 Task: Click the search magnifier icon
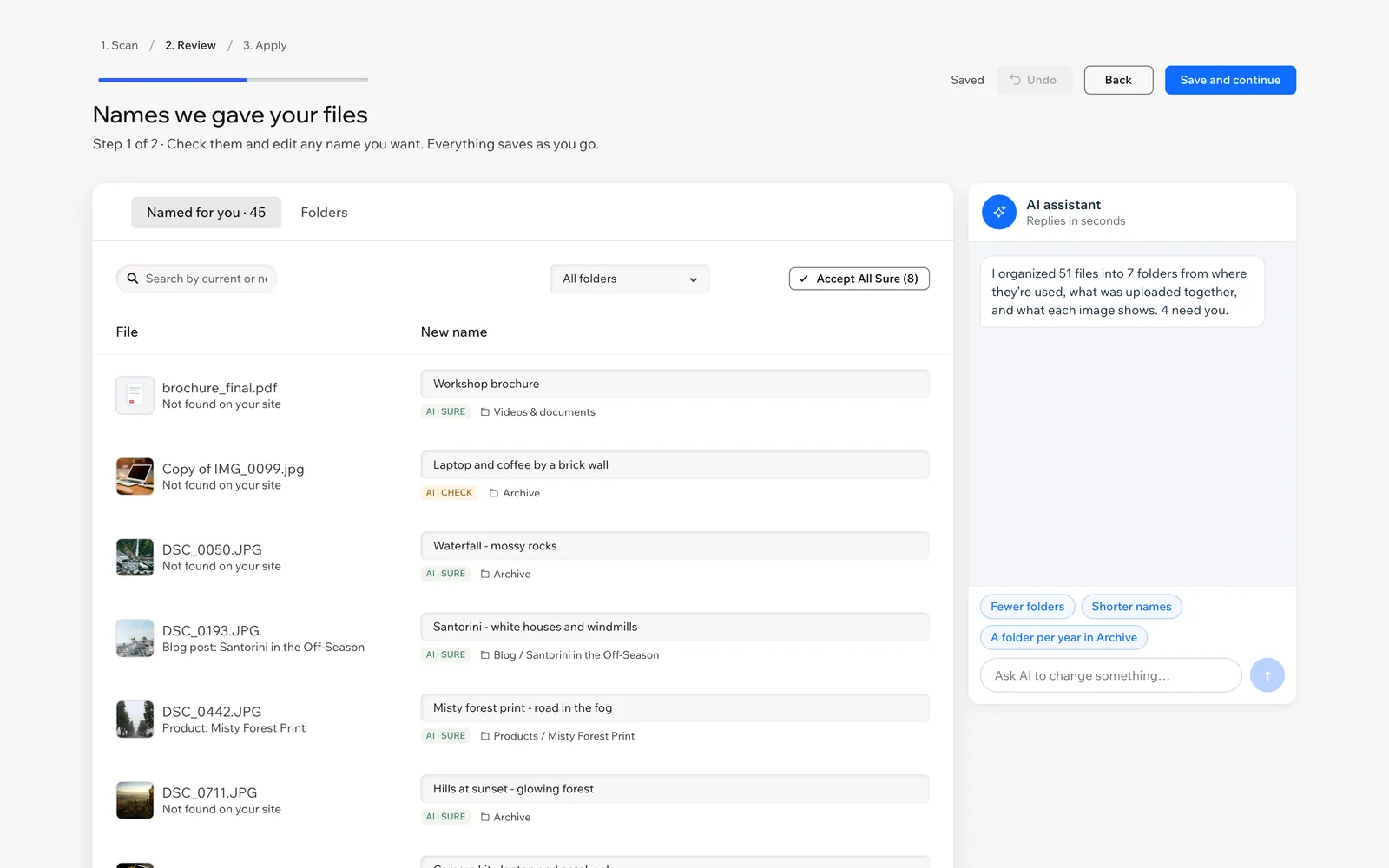[x=133, y=279]
